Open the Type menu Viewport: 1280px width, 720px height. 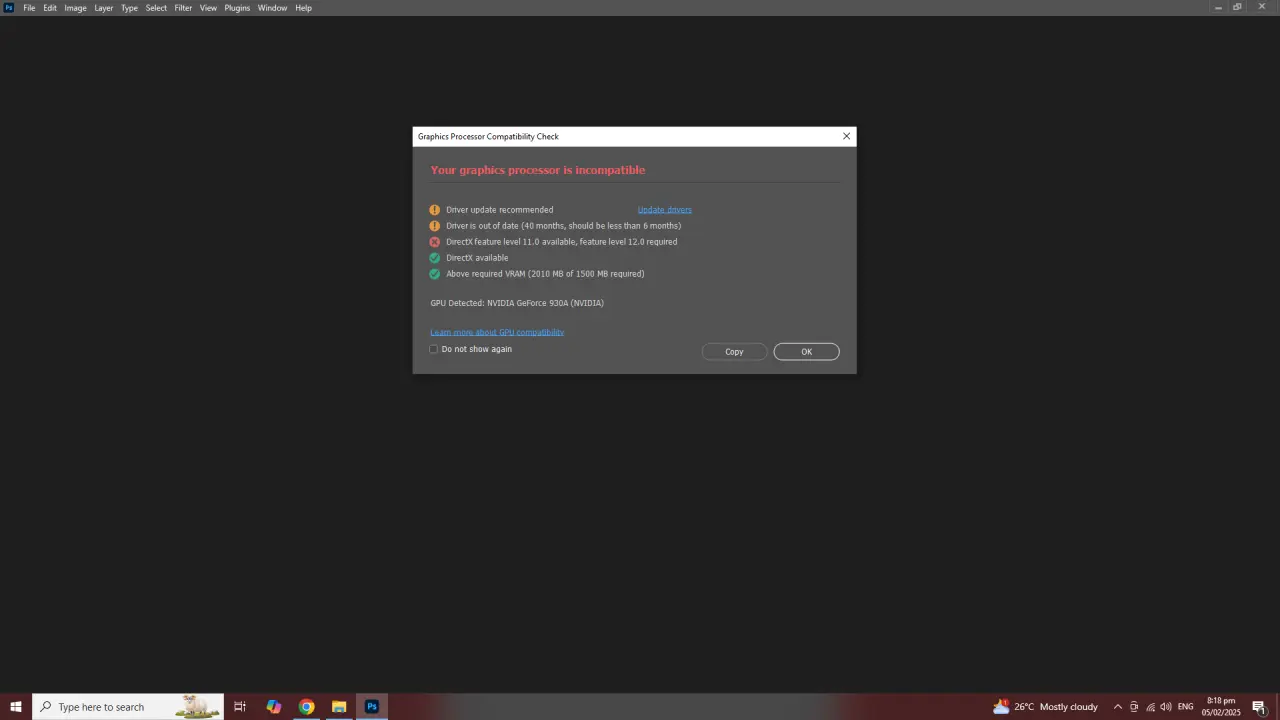coord(130,8)
